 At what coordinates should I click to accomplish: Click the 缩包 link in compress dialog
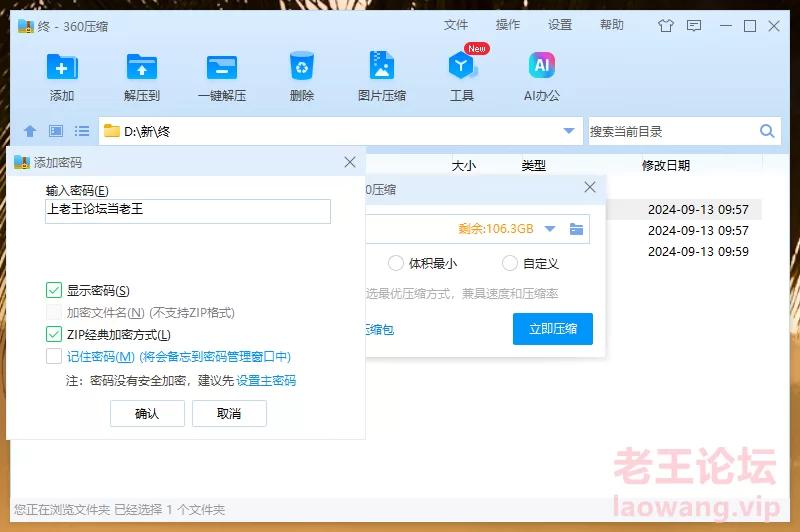[381, 330]
